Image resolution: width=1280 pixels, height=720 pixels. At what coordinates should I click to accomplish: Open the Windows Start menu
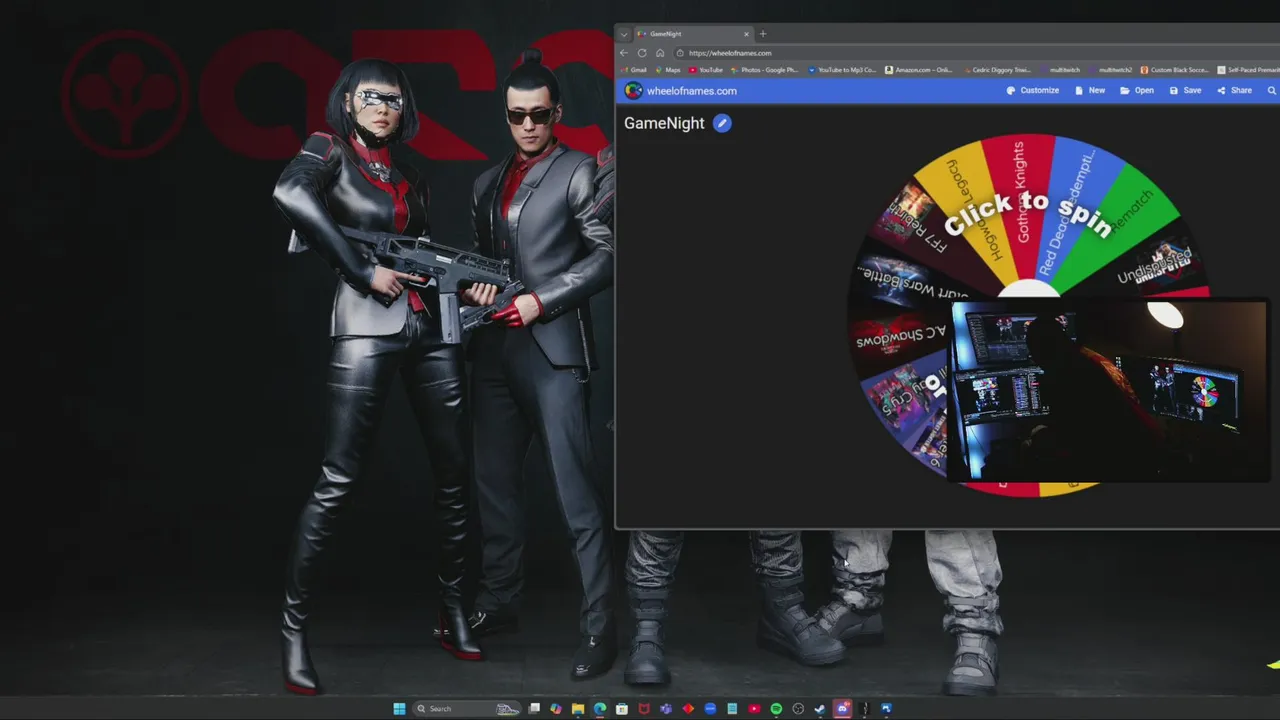click(399, 709)
